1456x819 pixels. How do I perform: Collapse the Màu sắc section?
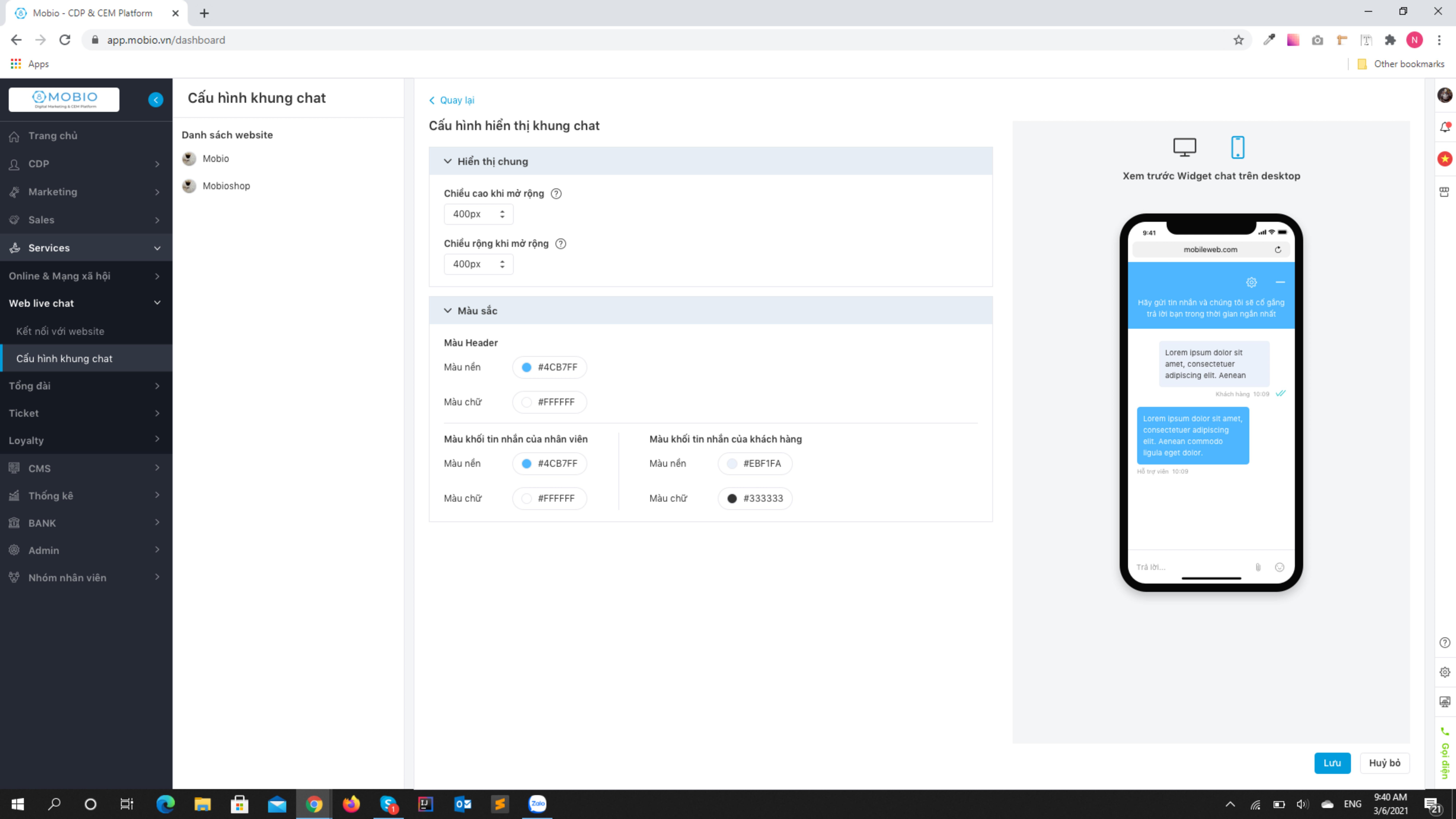pos(448,311)
